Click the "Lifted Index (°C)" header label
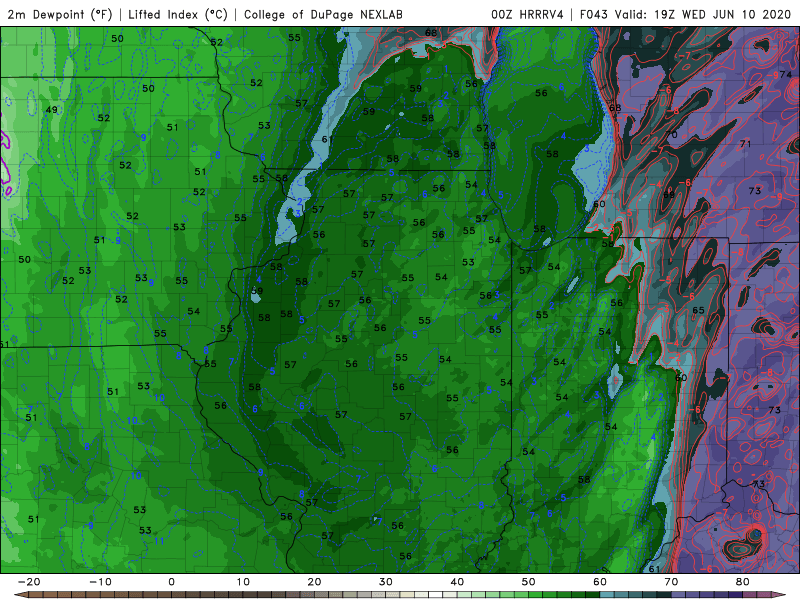The width and height of the screenshot is (800, 600). tap(178, 14)
